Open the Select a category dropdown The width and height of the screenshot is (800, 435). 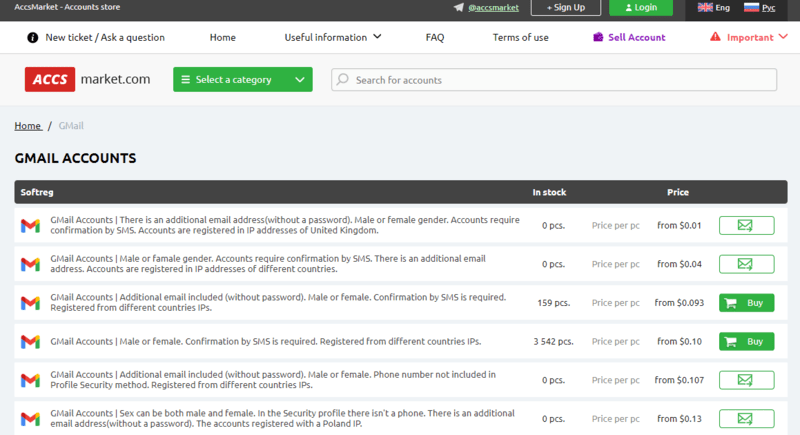click(243, 80)
